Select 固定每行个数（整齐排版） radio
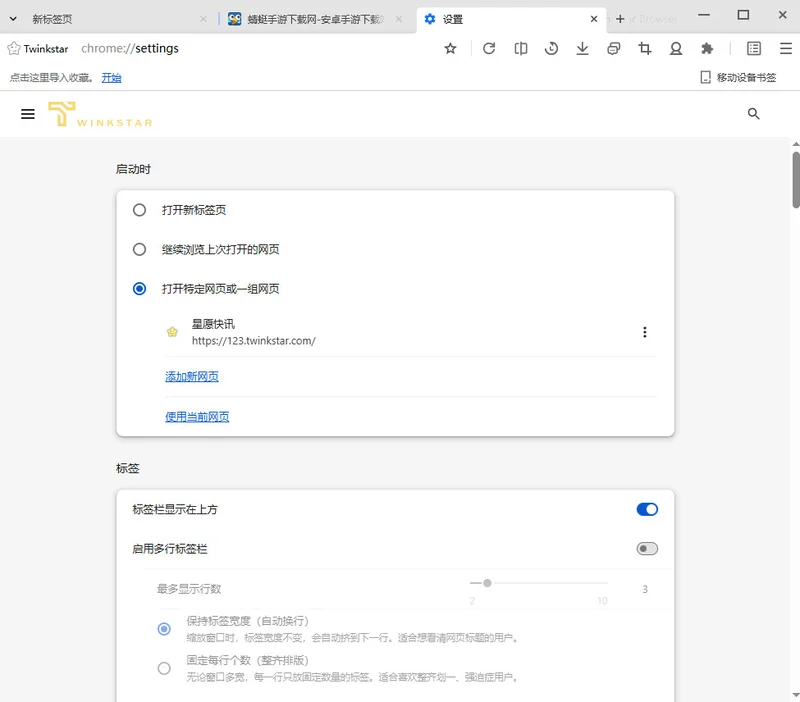 click(164, 668)
